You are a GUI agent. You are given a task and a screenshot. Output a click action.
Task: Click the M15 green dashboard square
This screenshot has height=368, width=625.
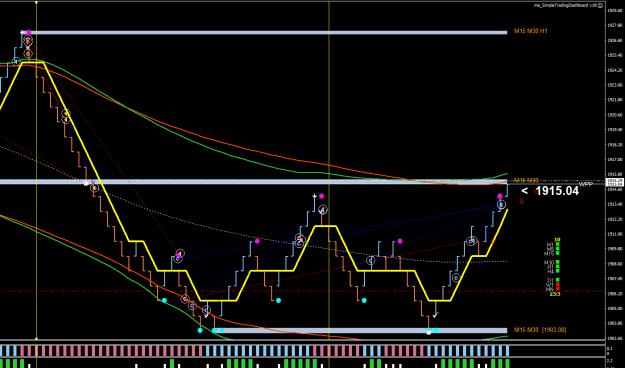(x=558, y=253)
